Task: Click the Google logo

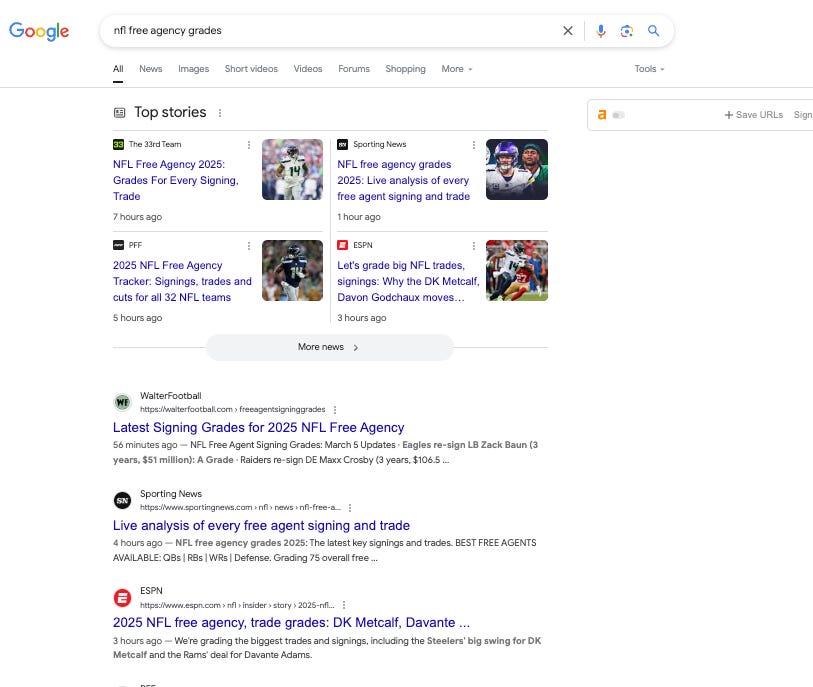Action: coord(39,31)
